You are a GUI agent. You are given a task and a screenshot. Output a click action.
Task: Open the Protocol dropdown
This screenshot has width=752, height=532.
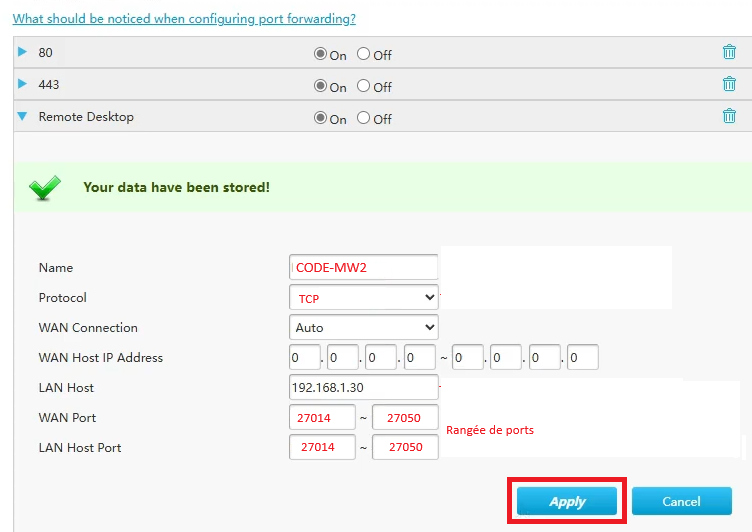point(363,297)
